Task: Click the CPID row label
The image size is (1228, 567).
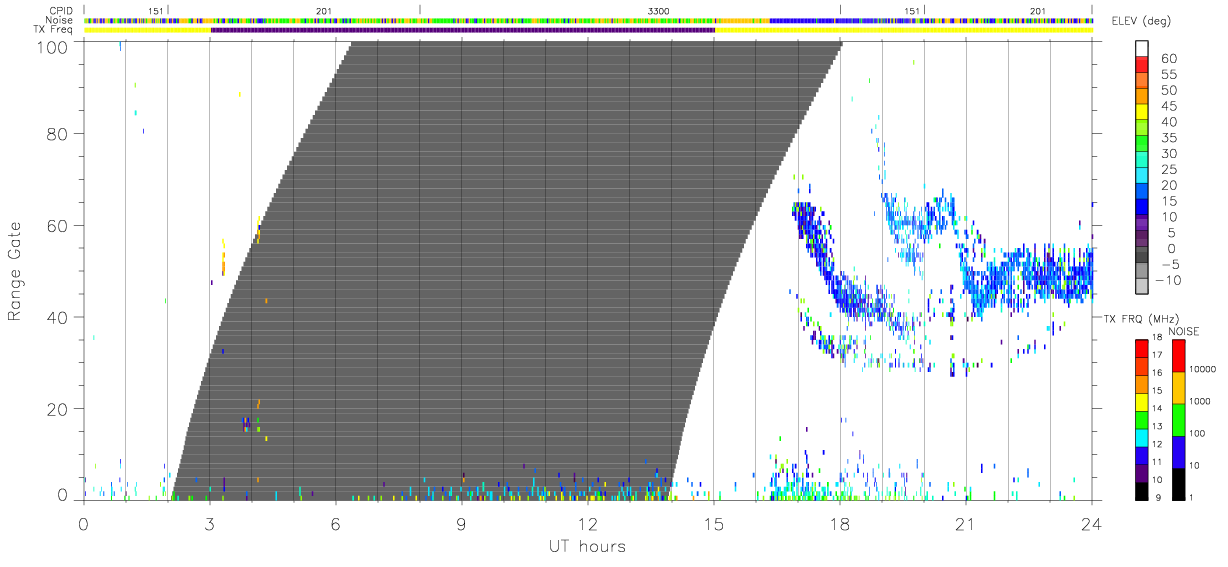Action: (59, 10)
